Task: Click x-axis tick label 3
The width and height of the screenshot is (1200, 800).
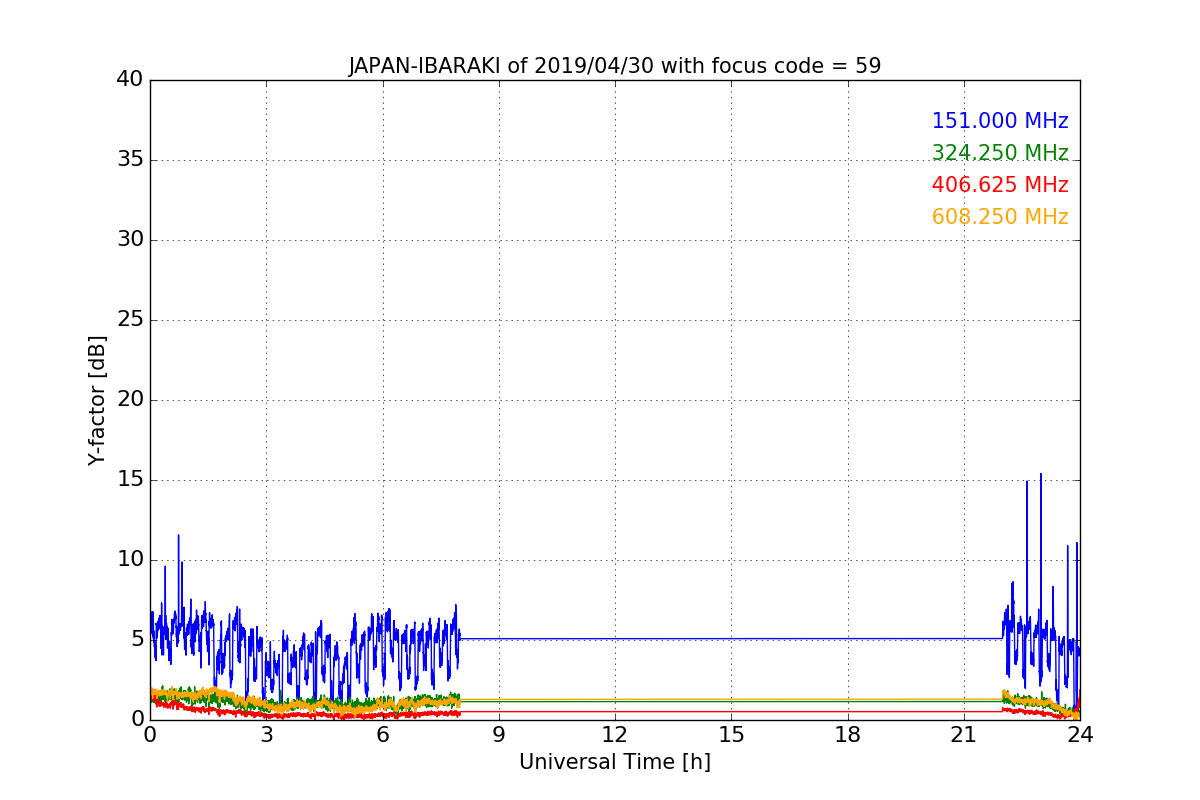Action: coord(266,735)
